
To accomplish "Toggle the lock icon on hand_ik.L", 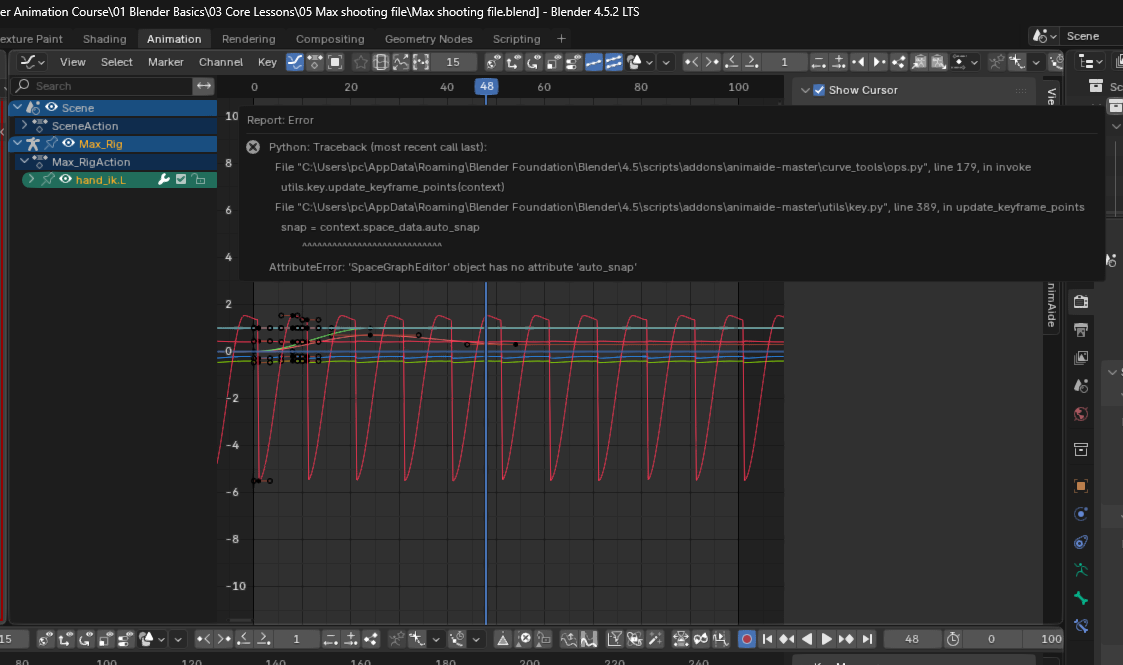I will tap(199, 179).
